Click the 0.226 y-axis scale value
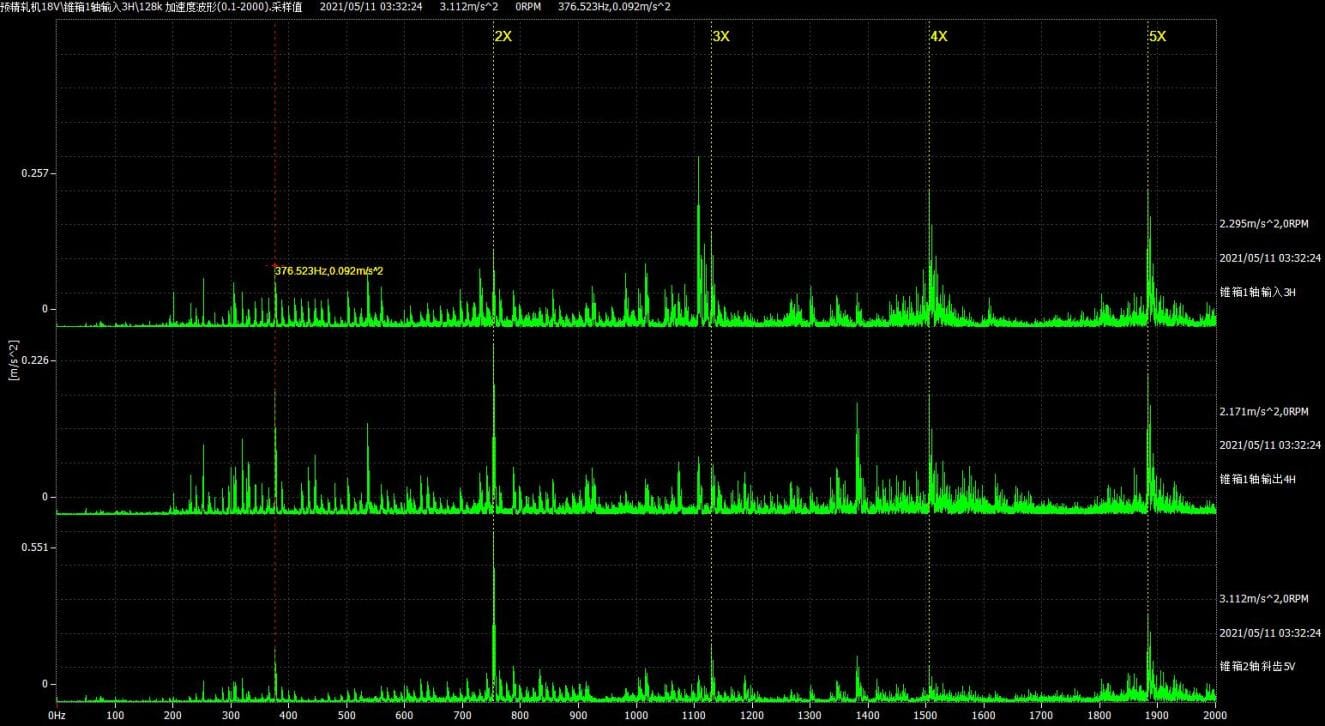This screenshot has width=1325, height=726. tap(34, 360)
